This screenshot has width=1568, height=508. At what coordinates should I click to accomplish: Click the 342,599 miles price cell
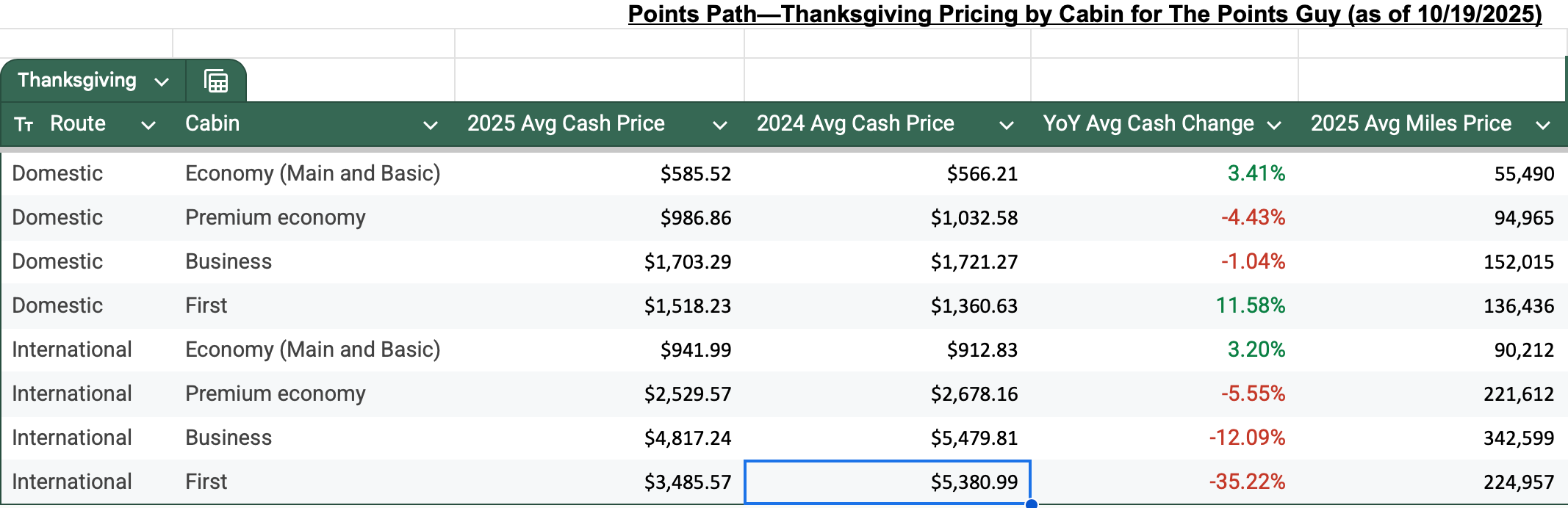click(1518, 438)
